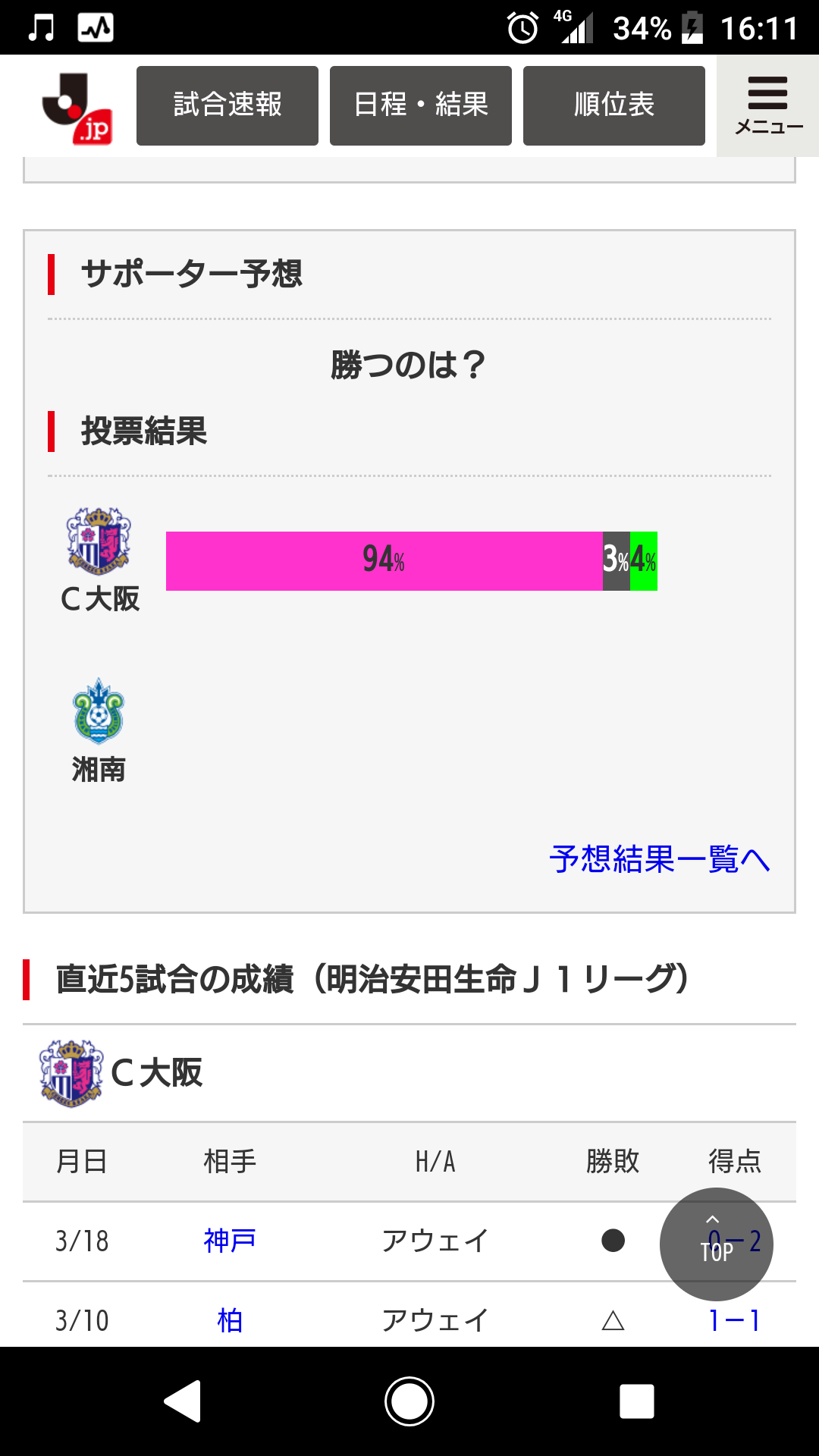The height and width of the screenshot is (1456, 819).
Task: Tap the pink 94% vote bar
Action: (384, 561)
